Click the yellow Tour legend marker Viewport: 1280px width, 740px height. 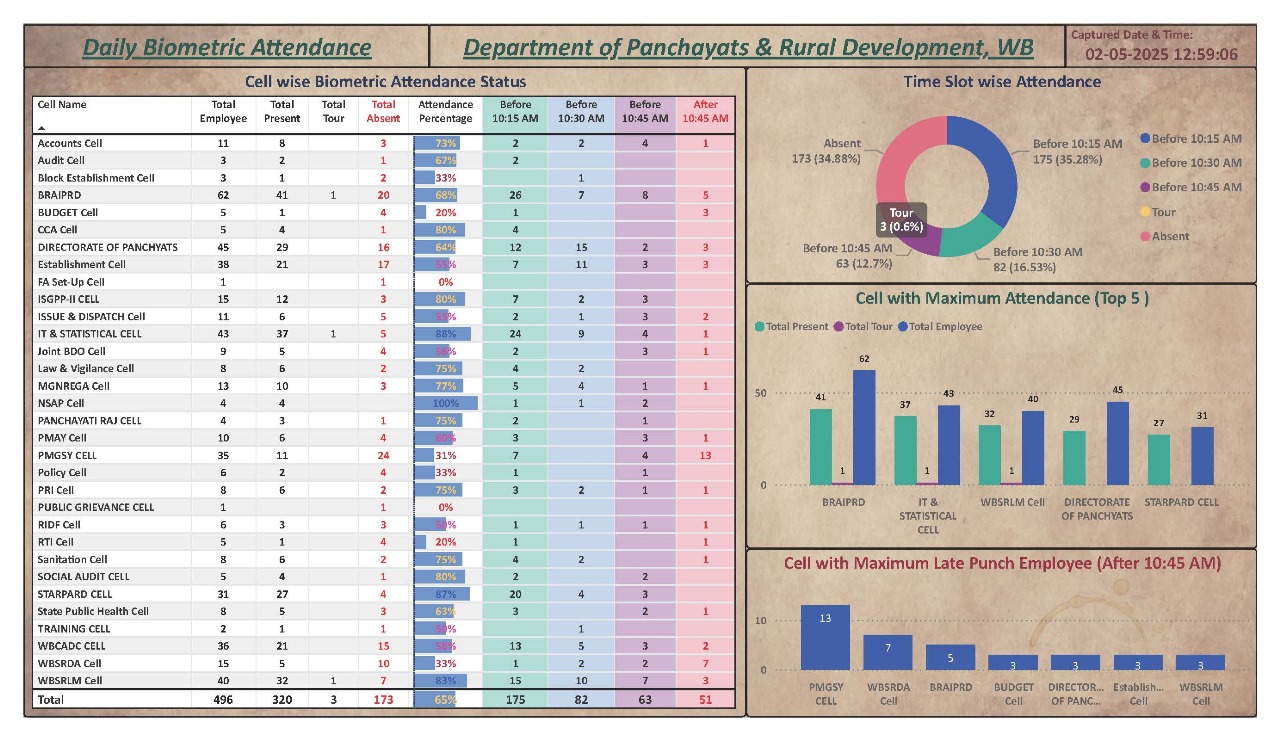click(x=1145, y=212)
